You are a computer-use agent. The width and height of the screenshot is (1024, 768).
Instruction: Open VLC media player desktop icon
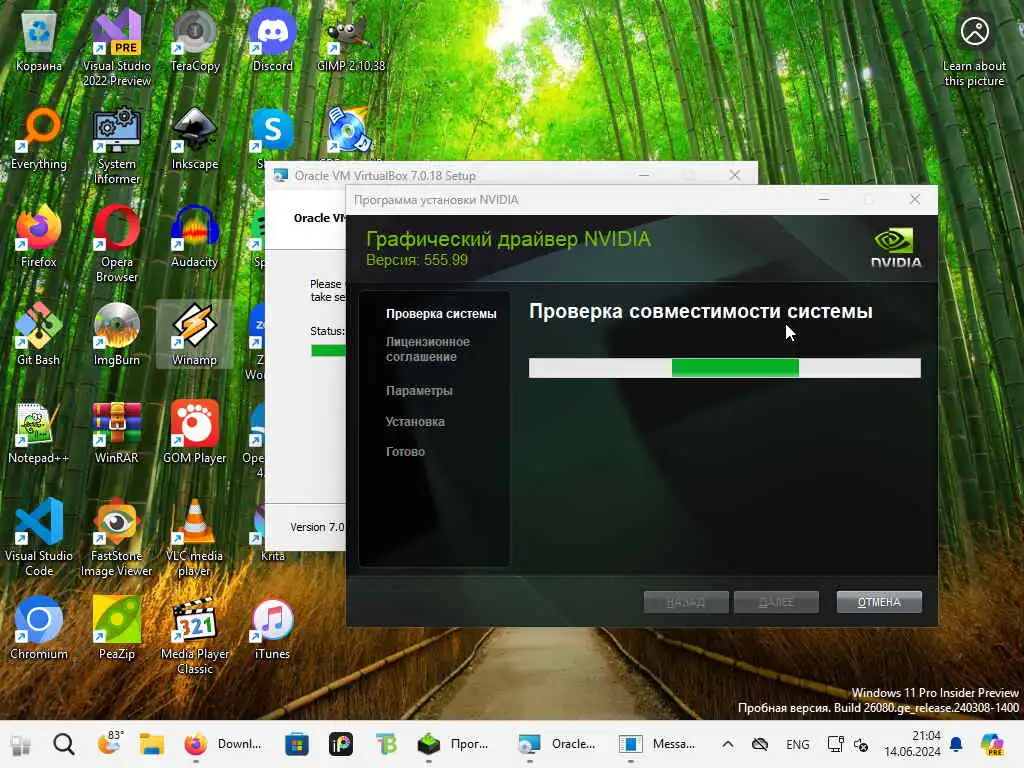[x=195, y=537]
